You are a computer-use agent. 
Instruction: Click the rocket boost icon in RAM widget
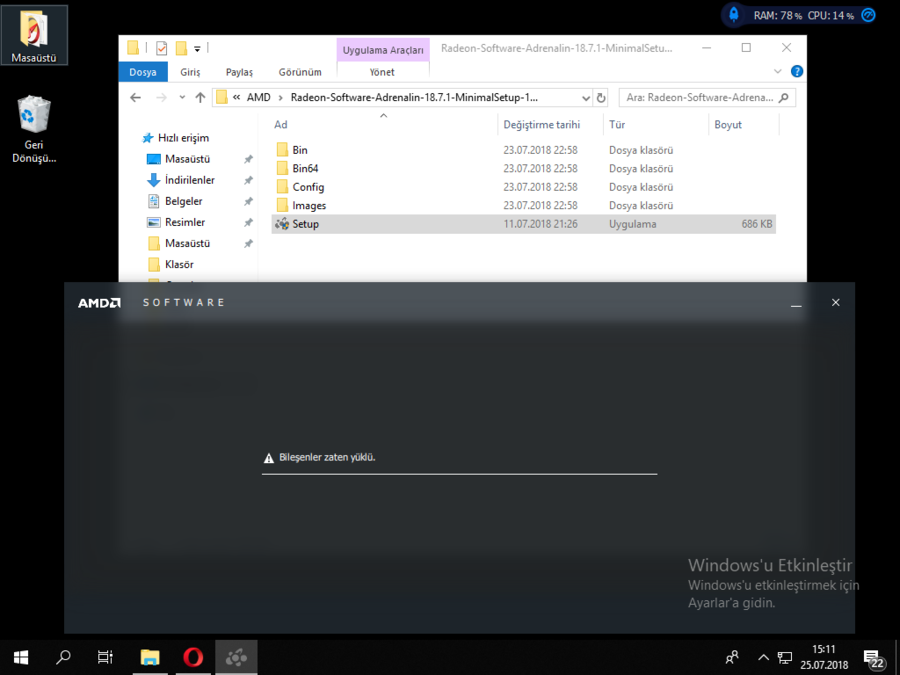pos(734,14)
